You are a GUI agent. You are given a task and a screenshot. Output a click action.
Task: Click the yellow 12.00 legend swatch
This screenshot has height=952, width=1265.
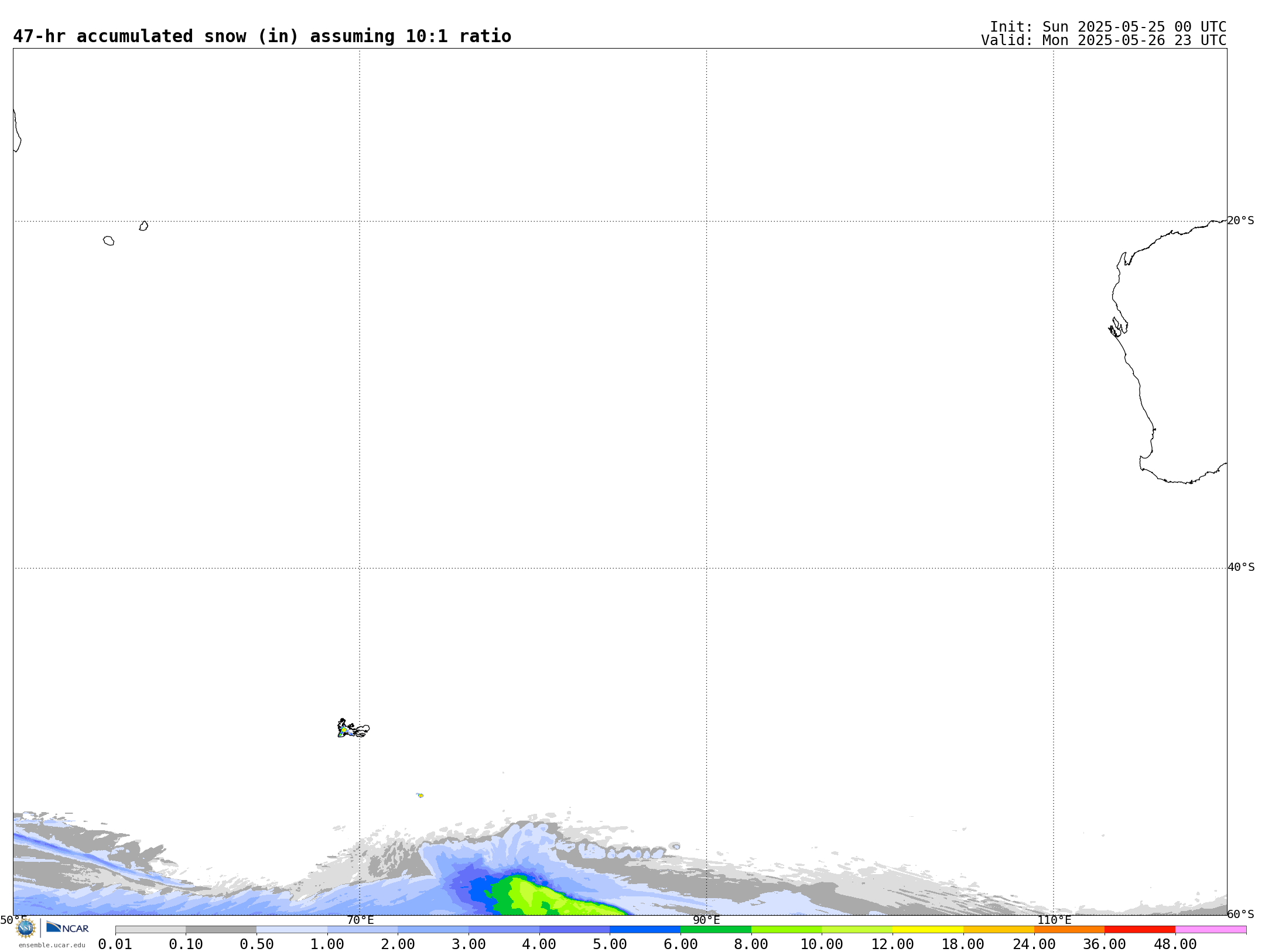(x=928, y=930)
